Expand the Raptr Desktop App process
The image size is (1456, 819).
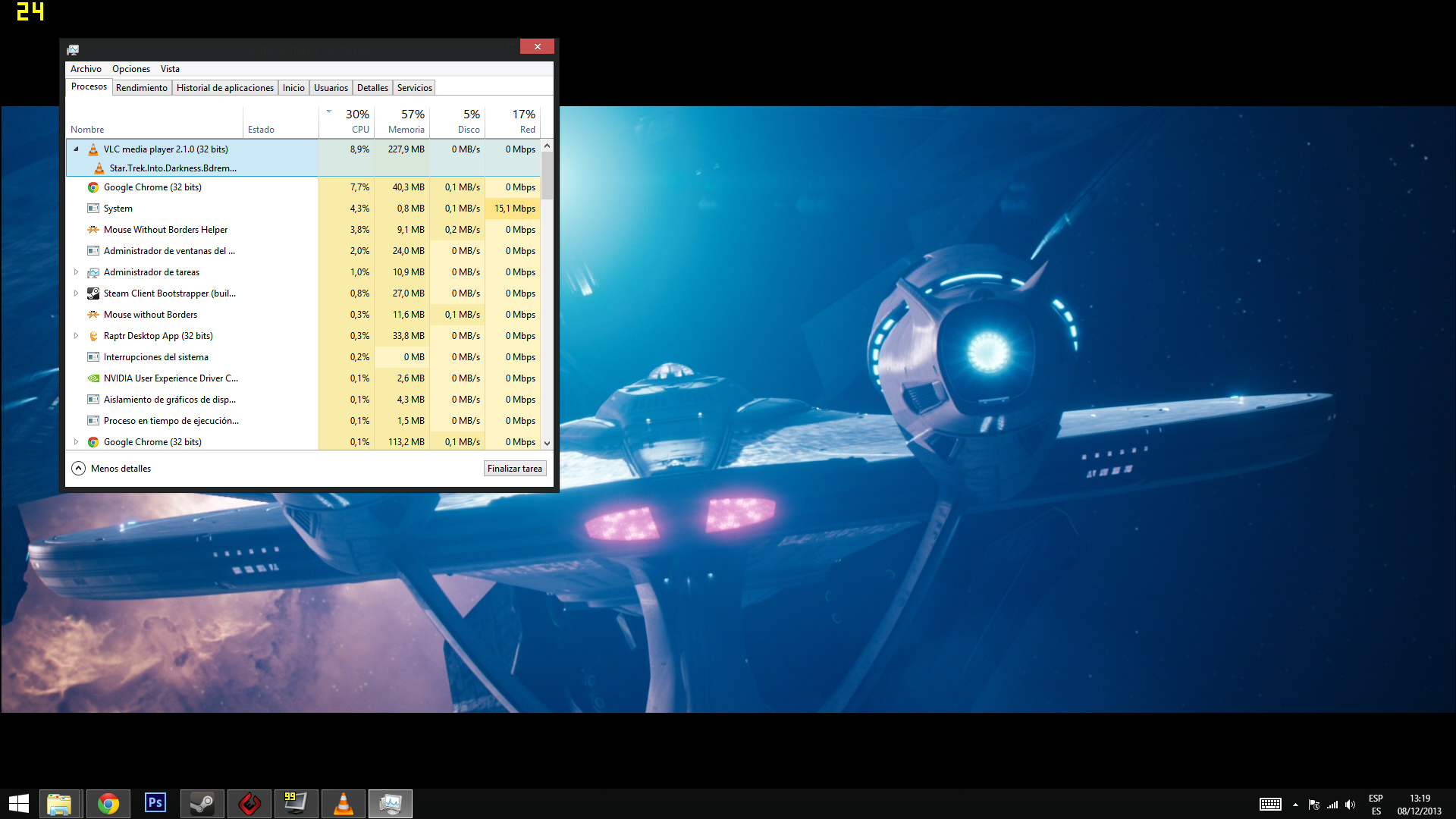[x=76, y=336]
